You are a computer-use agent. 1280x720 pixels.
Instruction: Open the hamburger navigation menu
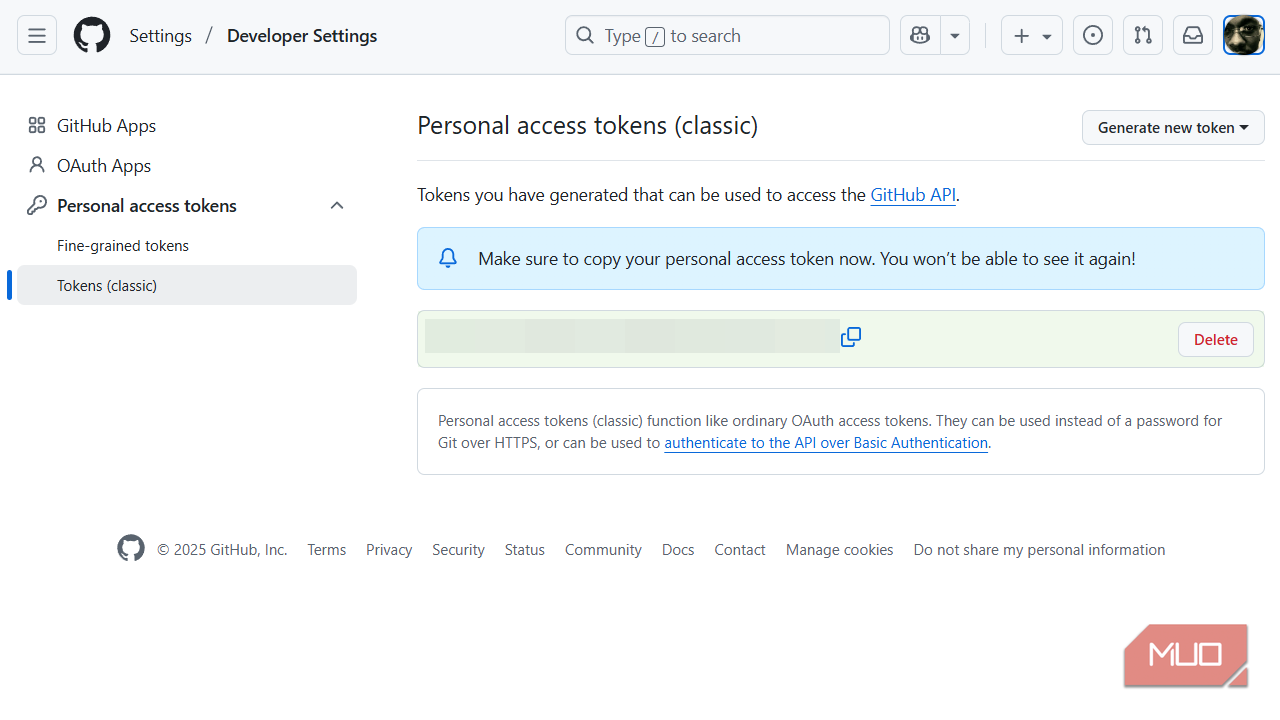(x=37, y=36)
